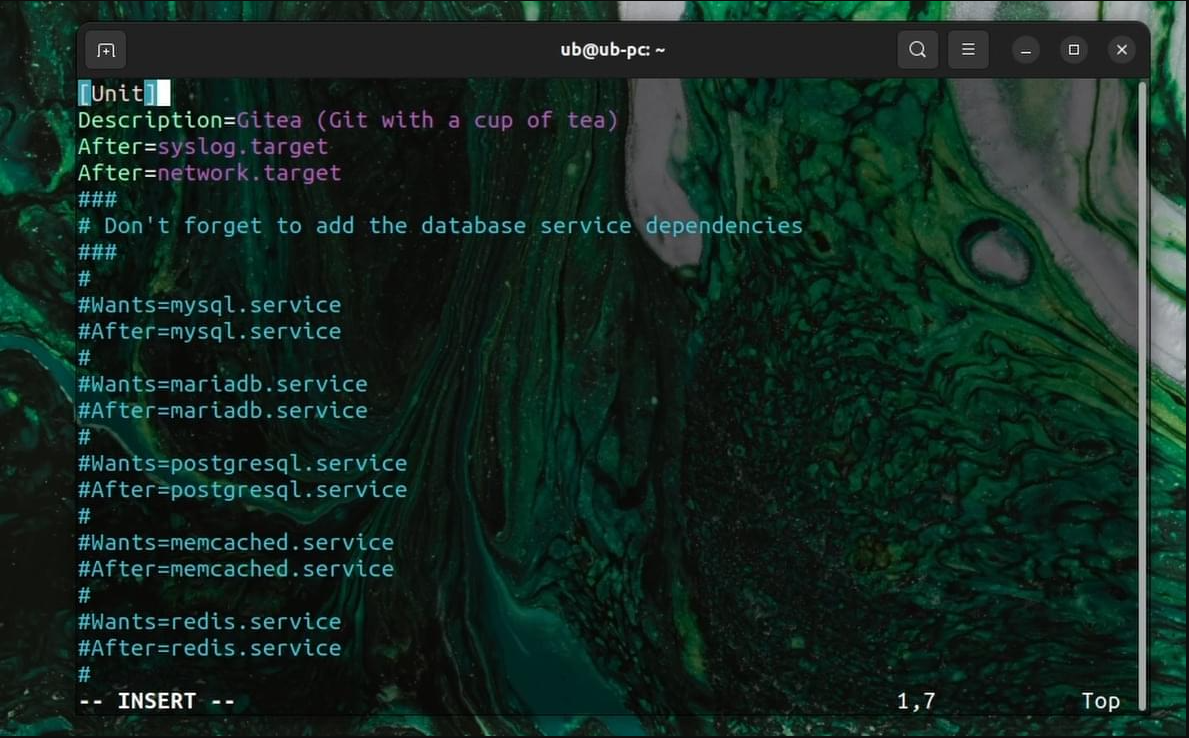Select the #Wants=postgresql.service line
The height and width of the screenshot is (738, 1189).
tap(242, 464)
